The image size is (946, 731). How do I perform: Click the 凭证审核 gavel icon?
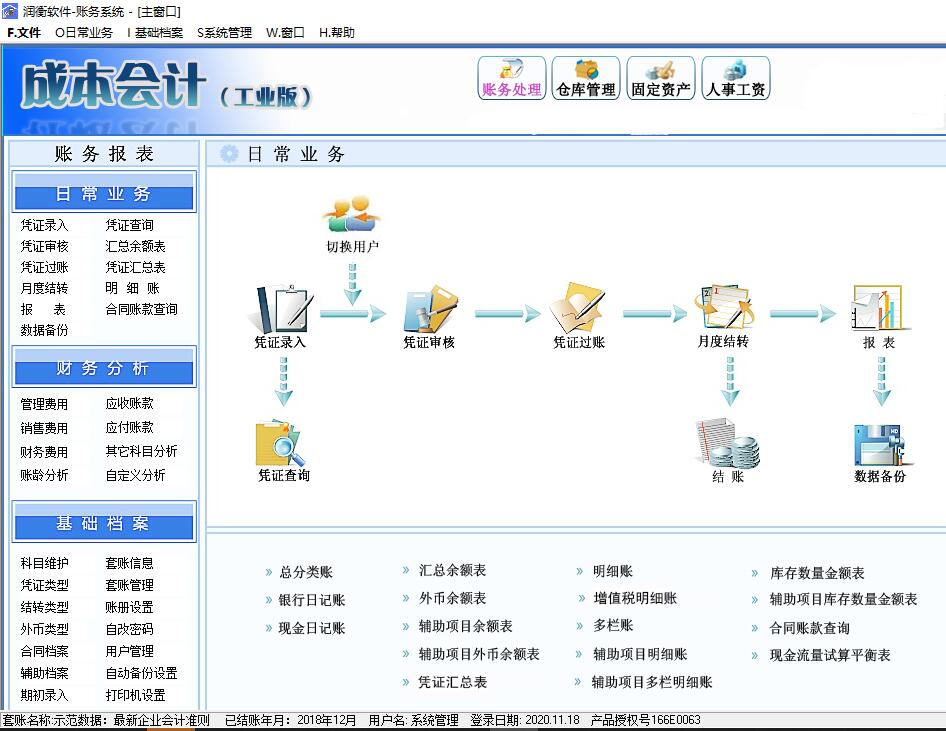(x=430, y=309)
